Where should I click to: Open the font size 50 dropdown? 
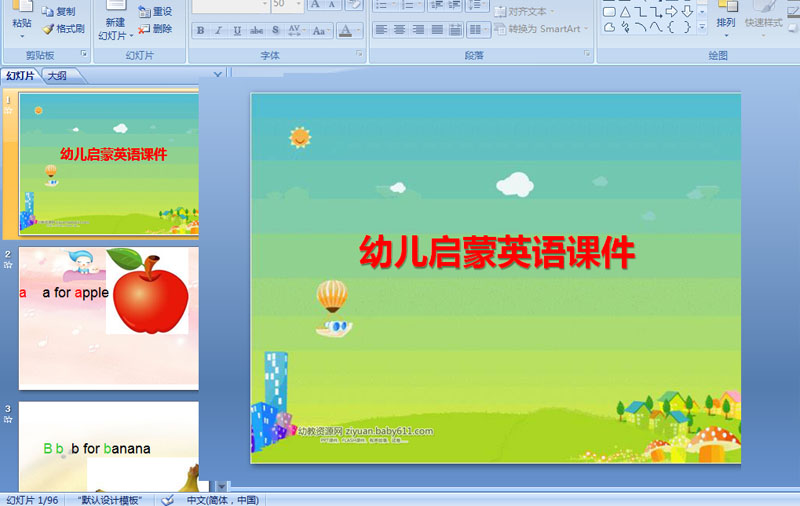click(299, 5)
